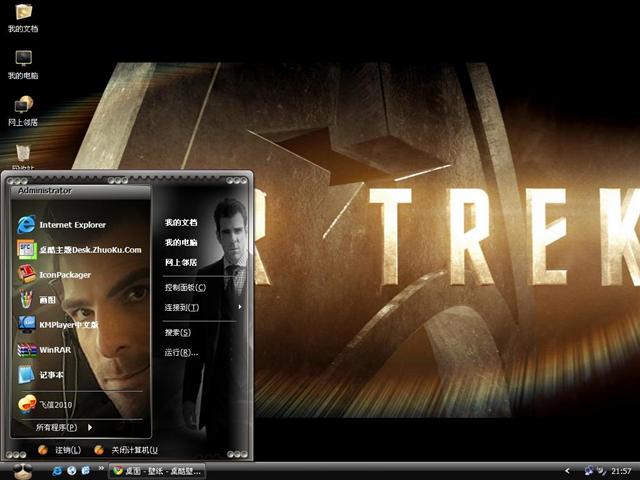
Task: Launch 桌酷主题Desk.ZhuoKu.Com from the Start menu
Action: click(80, 250)
